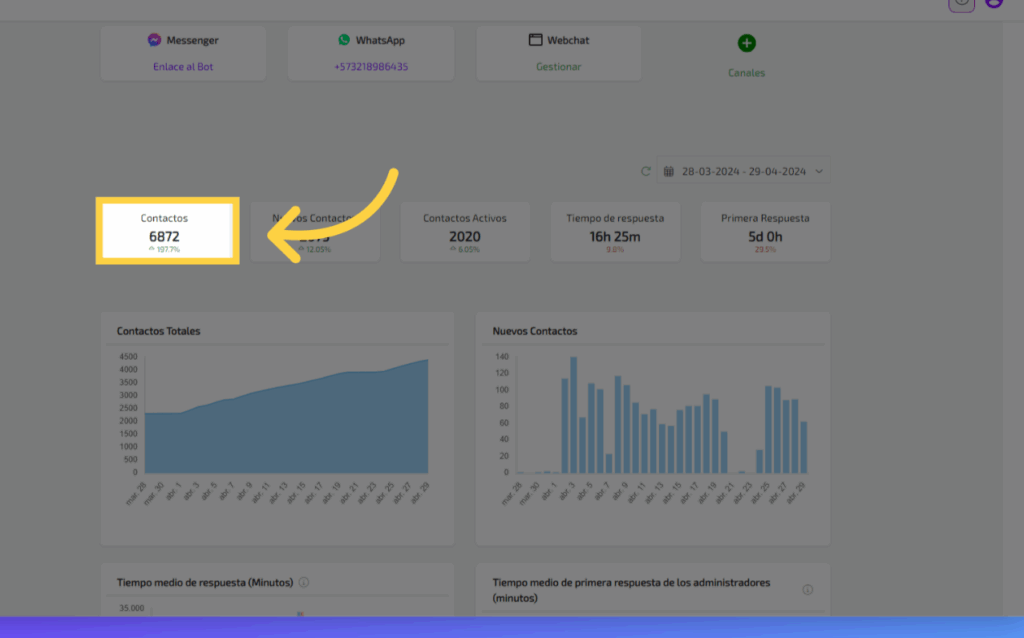
Task: Select the highlighted Contactos 6872 card
Action: pos(165,231)
